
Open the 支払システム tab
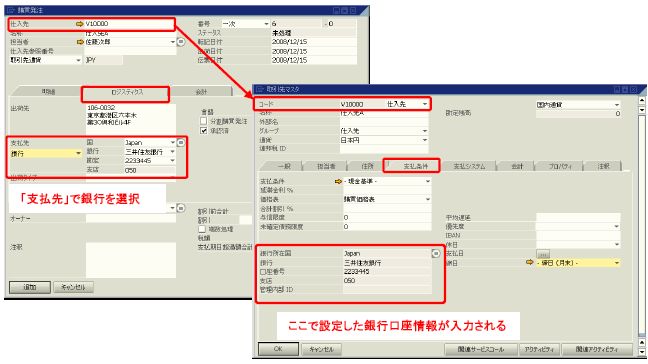pyautogui.click(x=469, y=166)
